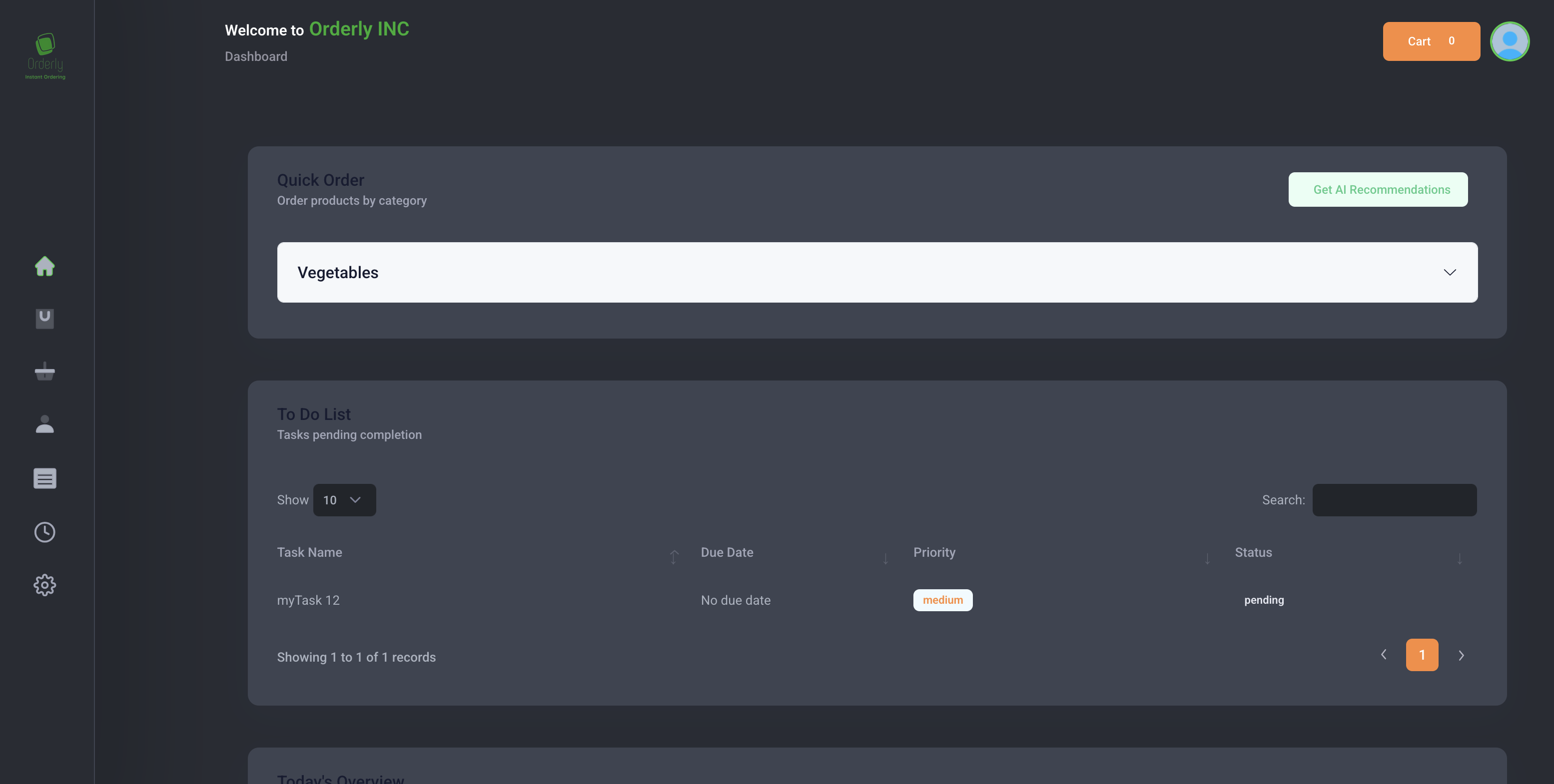The width and height of the screenshot is (1554, 784).
Task: Open the Cart button
Action: coord(1431,41)
